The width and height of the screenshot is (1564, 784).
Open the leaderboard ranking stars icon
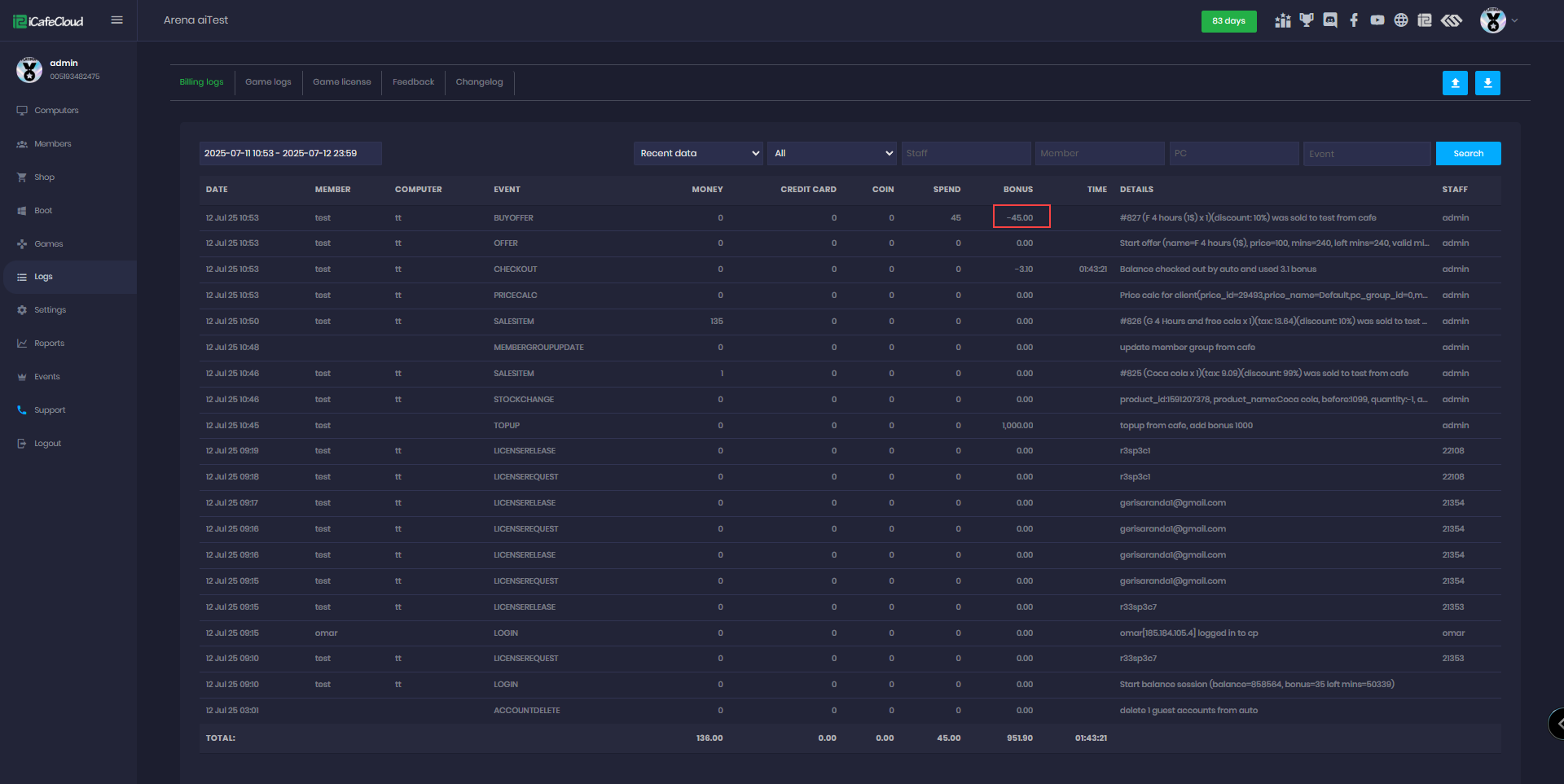[1283, 20]
